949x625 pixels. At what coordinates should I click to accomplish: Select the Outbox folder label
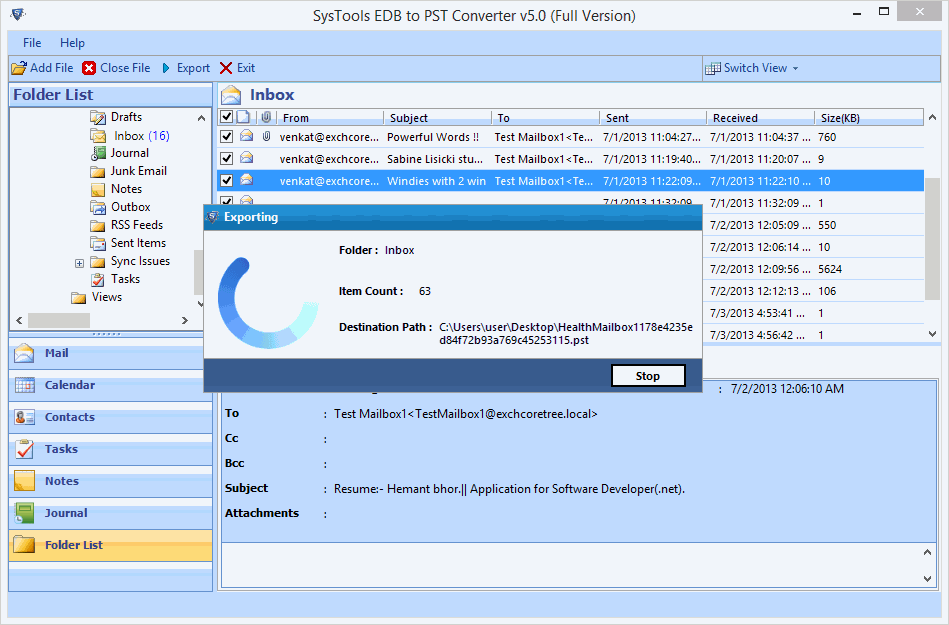130,207
